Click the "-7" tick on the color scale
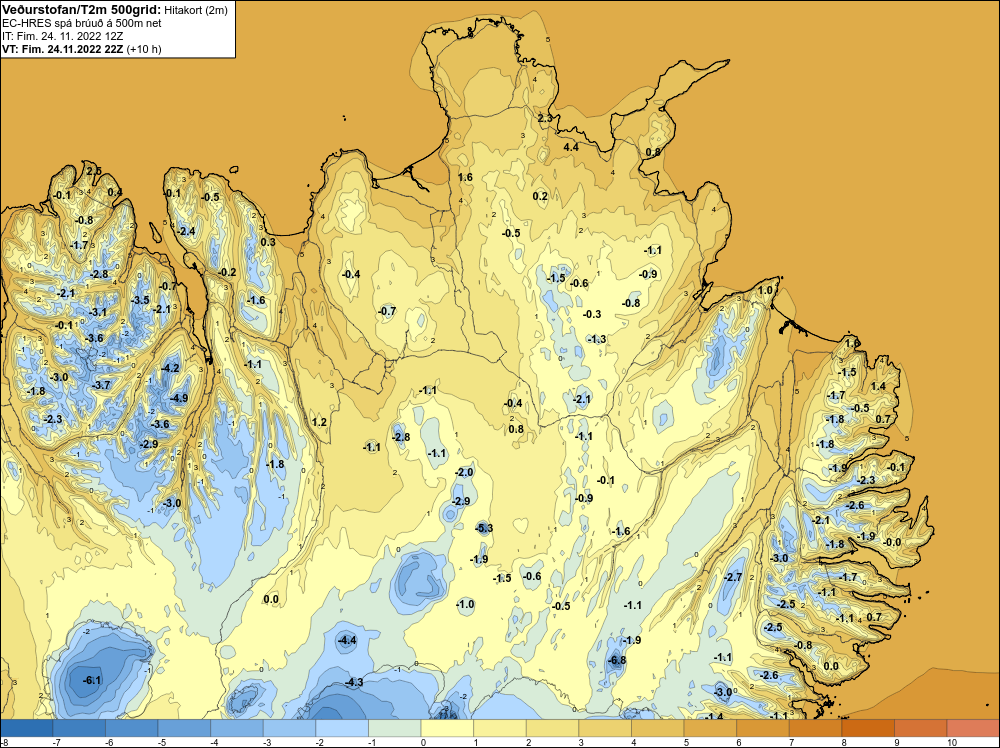The height and width of the screenshot is (748, 1000). click(56, 742)
